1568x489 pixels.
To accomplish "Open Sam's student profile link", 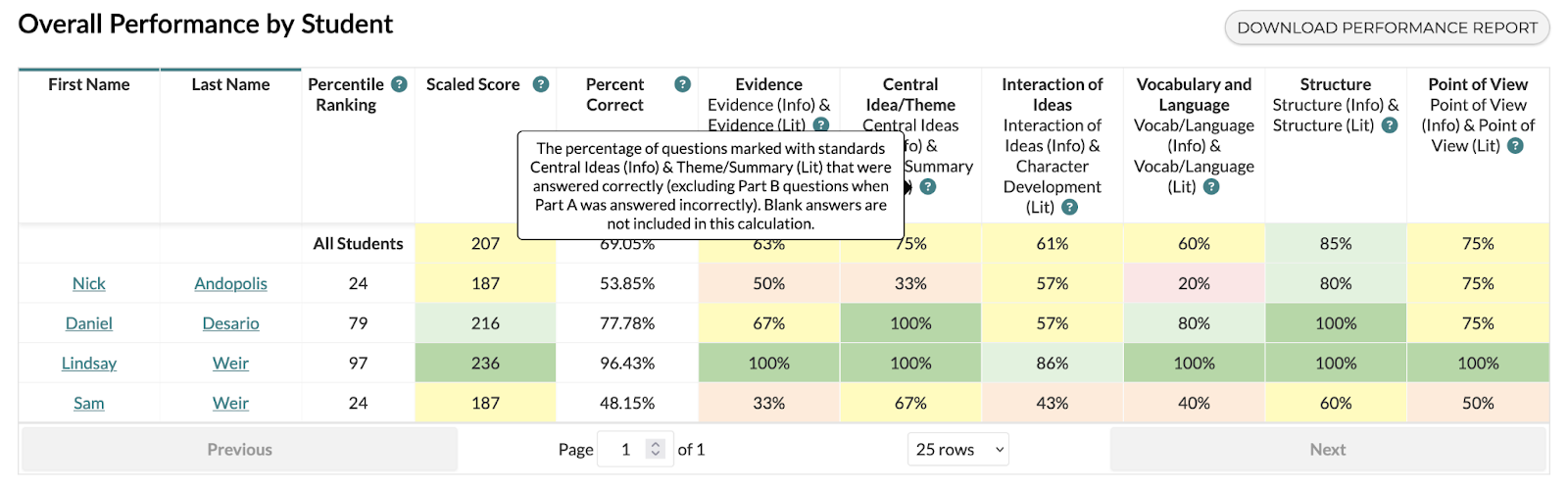I will click(89, 403).
